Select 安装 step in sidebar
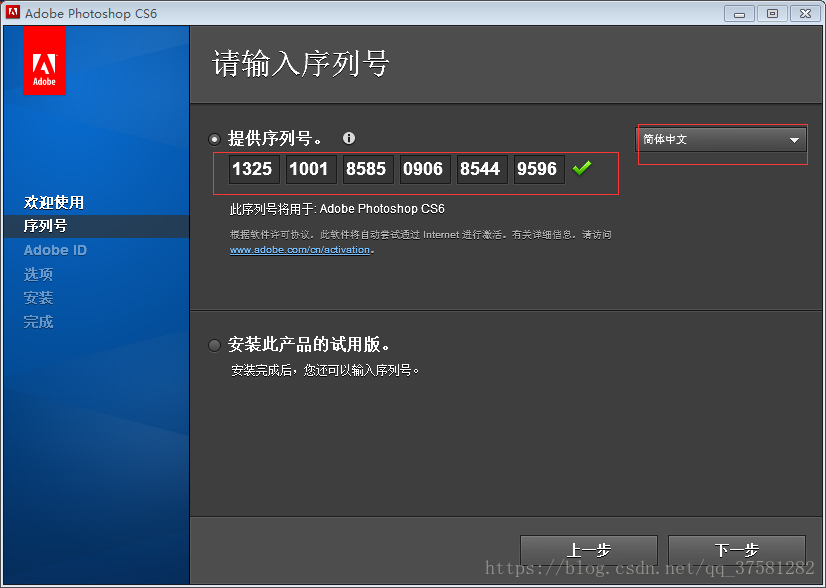Viewport: 826px width, 588px height. [x=38, y=298]
